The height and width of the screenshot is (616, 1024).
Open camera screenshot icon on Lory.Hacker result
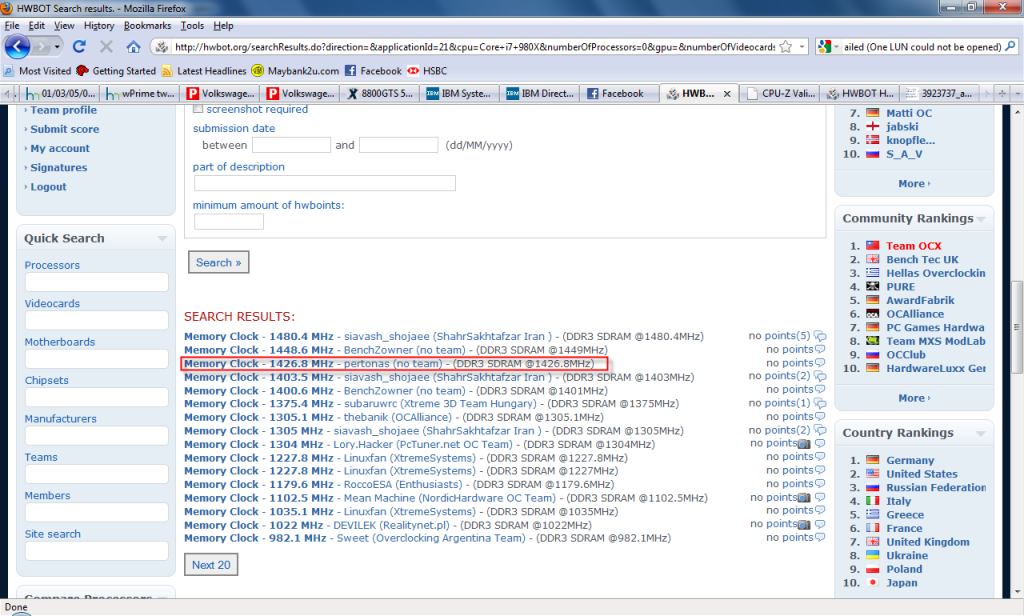805,443
